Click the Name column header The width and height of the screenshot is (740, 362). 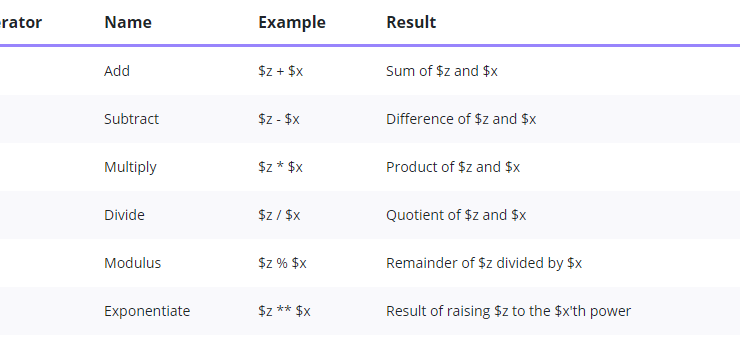tap(128, 22)
